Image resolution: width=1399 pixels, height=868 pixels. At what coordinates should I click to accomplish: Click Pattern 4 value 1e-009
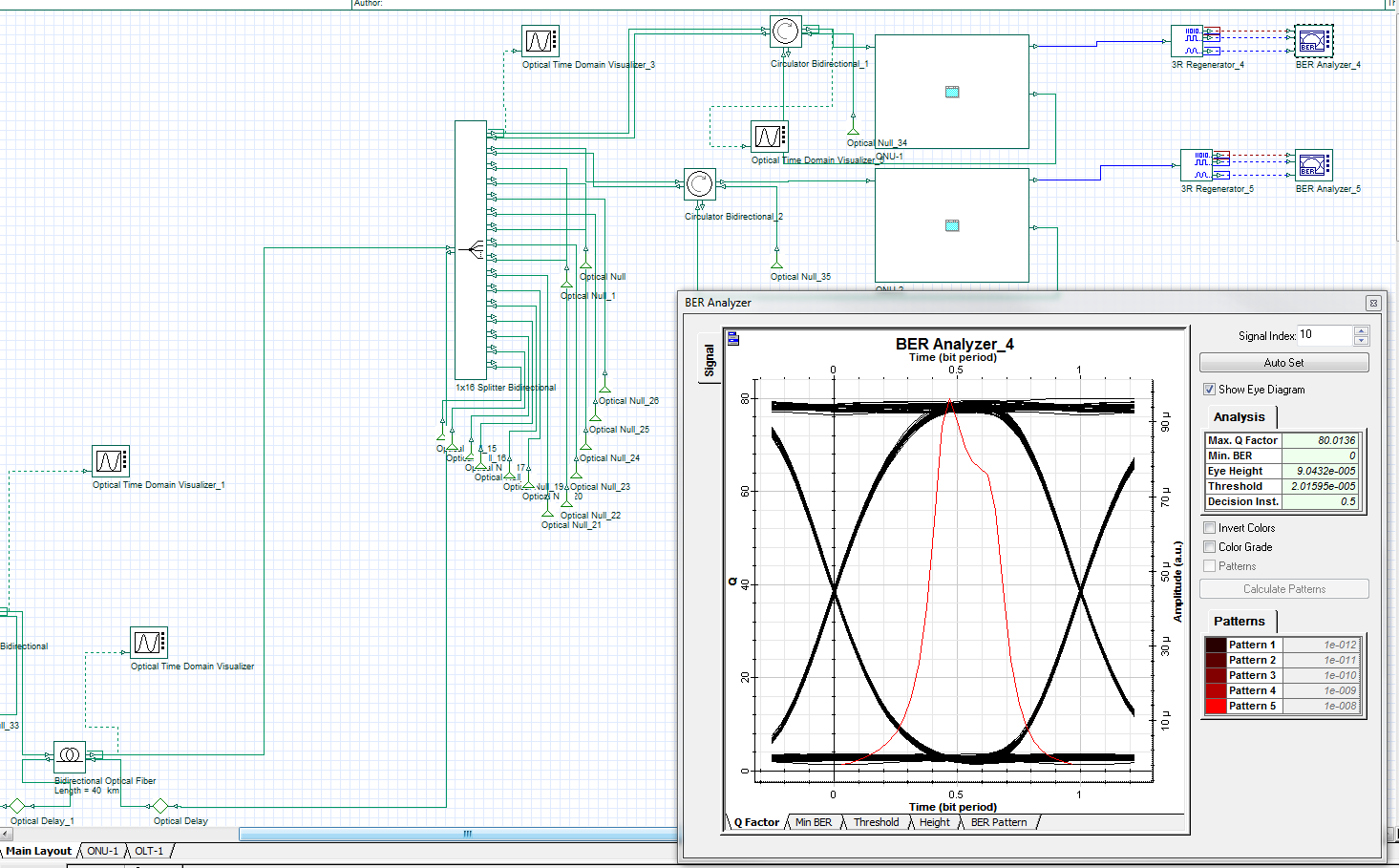coord(1319,690)
